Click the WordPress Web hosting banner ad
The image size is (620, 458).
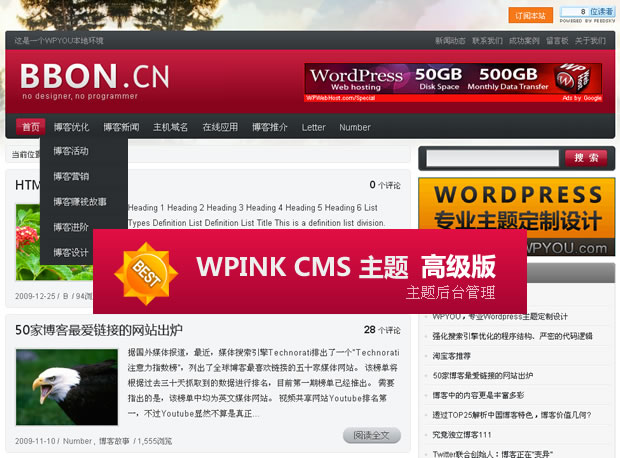453,82
